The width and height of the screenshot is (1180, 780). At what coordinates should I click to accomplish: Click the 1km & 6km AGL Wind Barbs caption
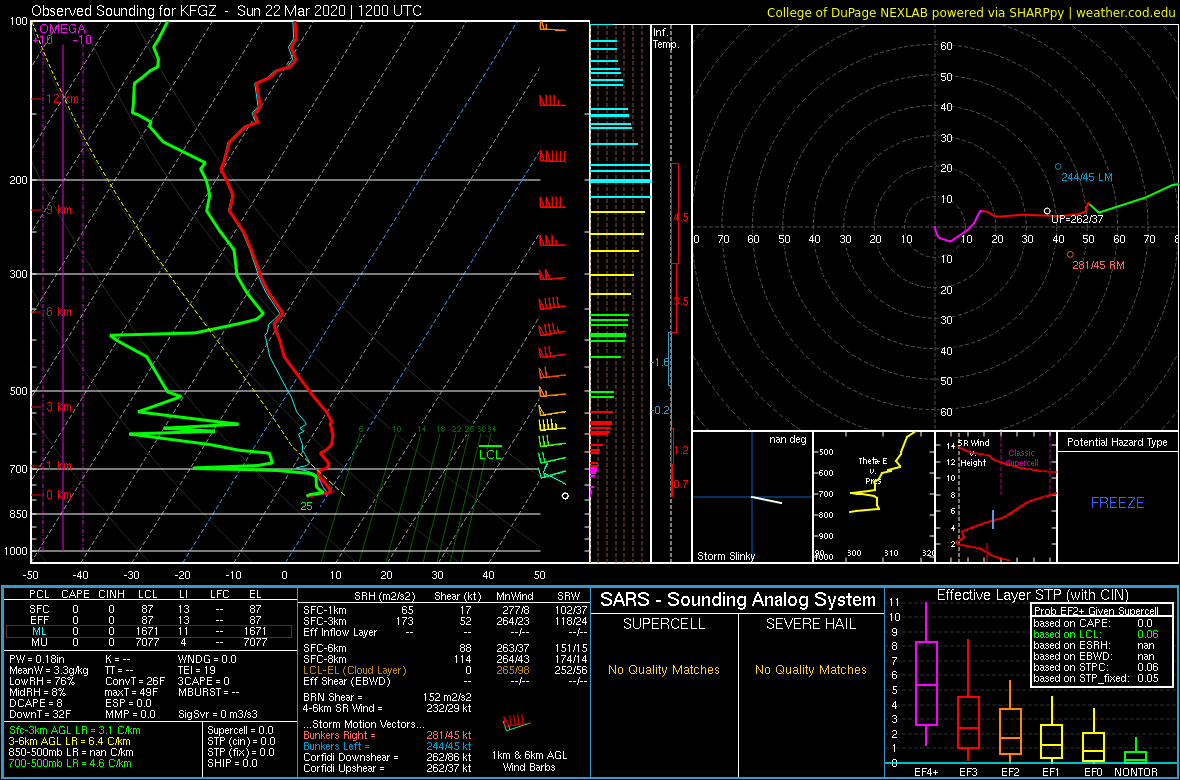click(531, 762)
